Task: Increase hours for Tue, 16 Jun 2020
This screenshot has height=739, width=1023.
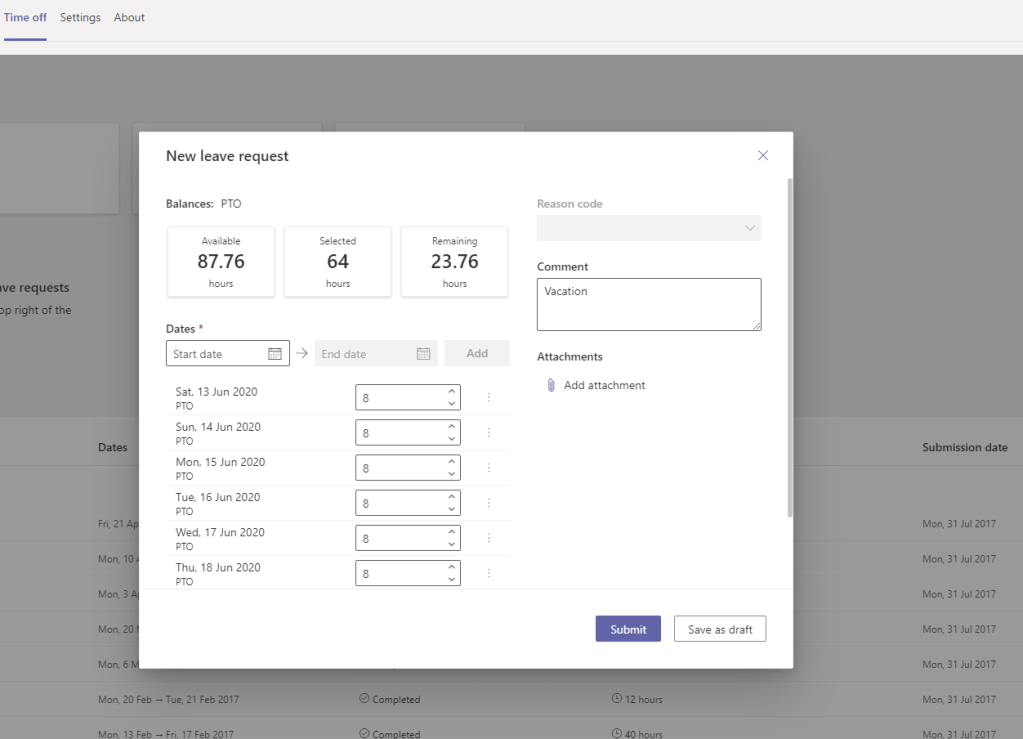Action: [452, 497]
